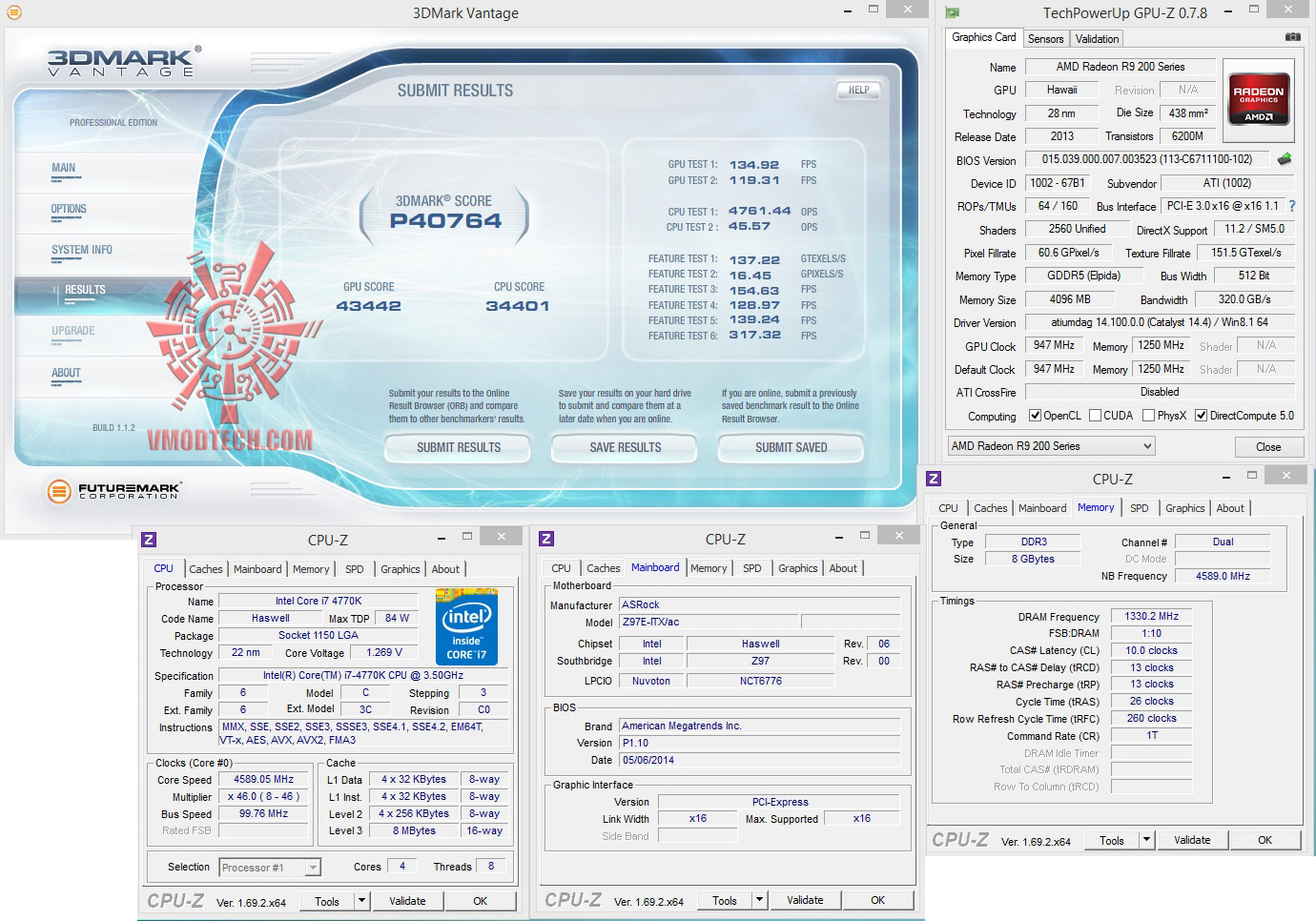Screen dimensions: 1316x921
Task: Open the Processor #1 selection dropdown
Action: (270, 868)
